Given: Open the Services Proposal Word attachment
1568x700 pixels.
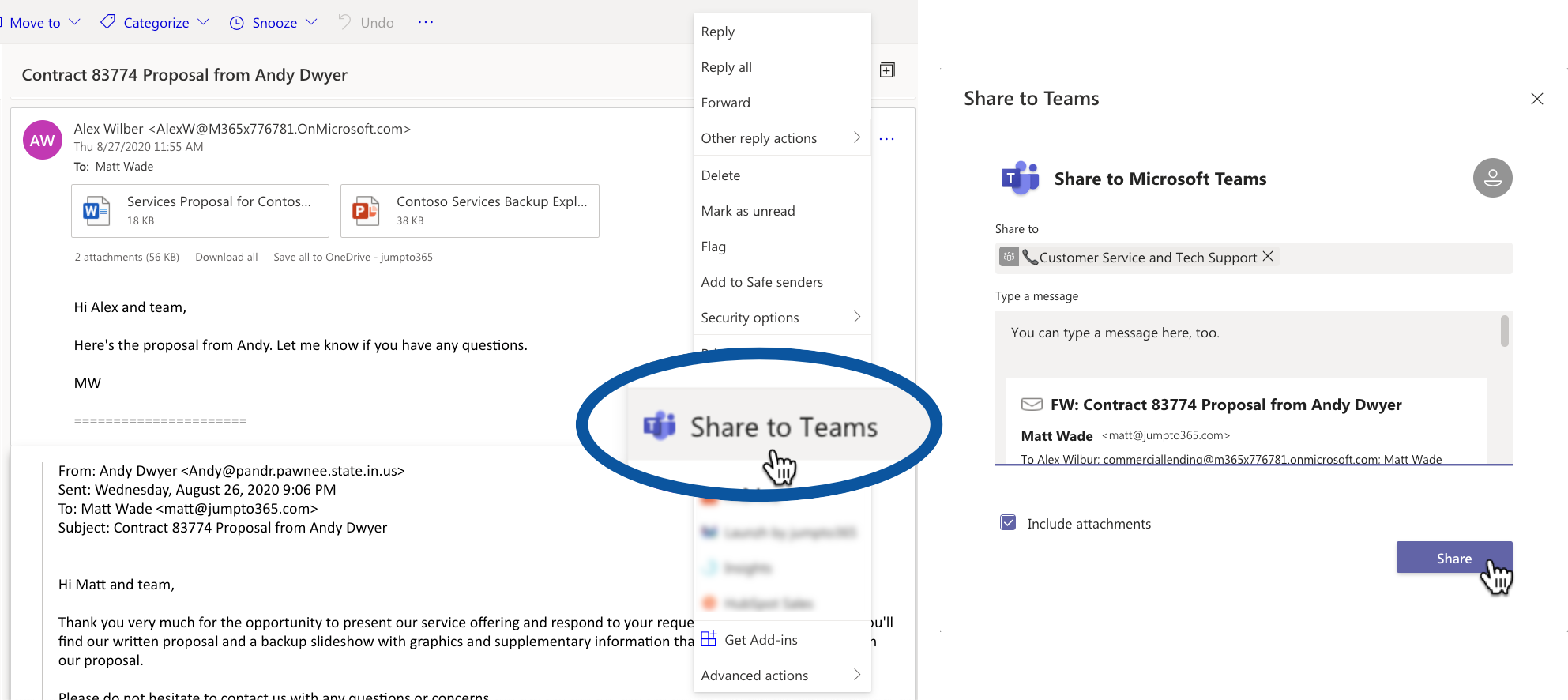Looking at the screenshot, I should (200, 211).
